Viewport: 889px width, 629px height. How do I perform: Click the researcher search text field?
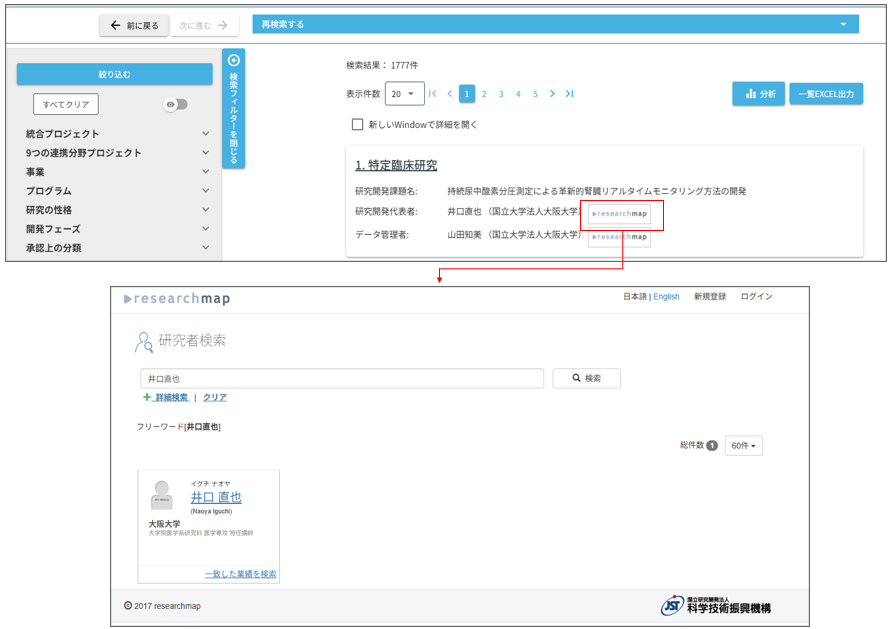tap(341, 379)
